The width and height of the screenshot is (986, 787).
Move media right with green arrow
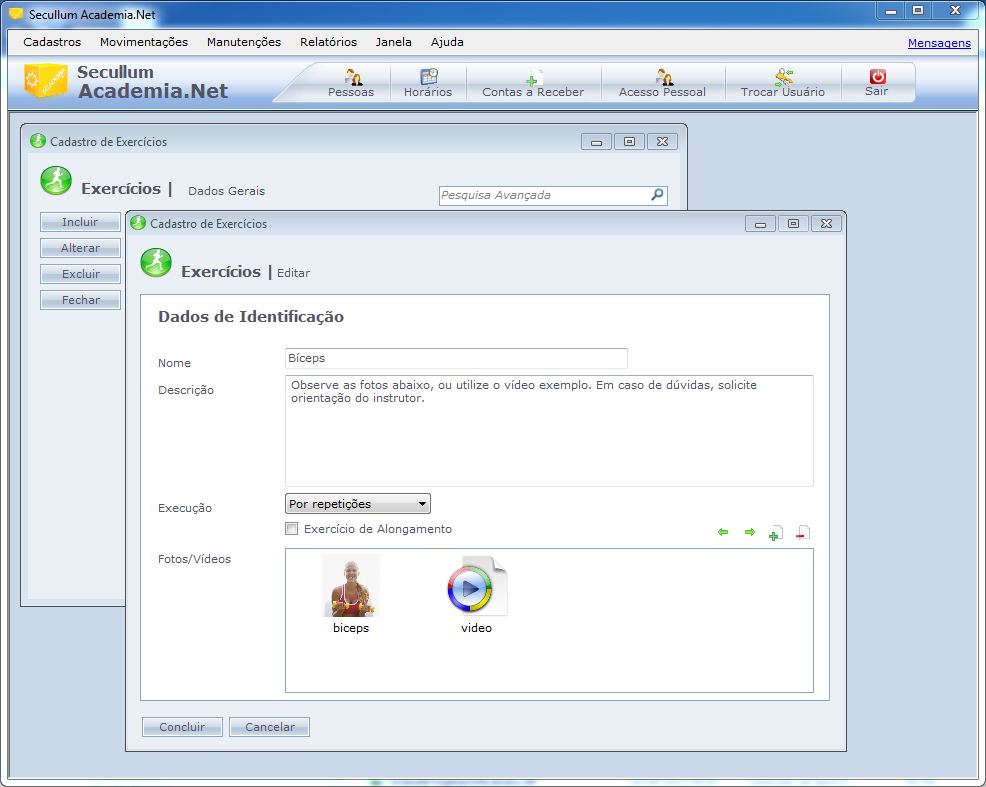749,533
